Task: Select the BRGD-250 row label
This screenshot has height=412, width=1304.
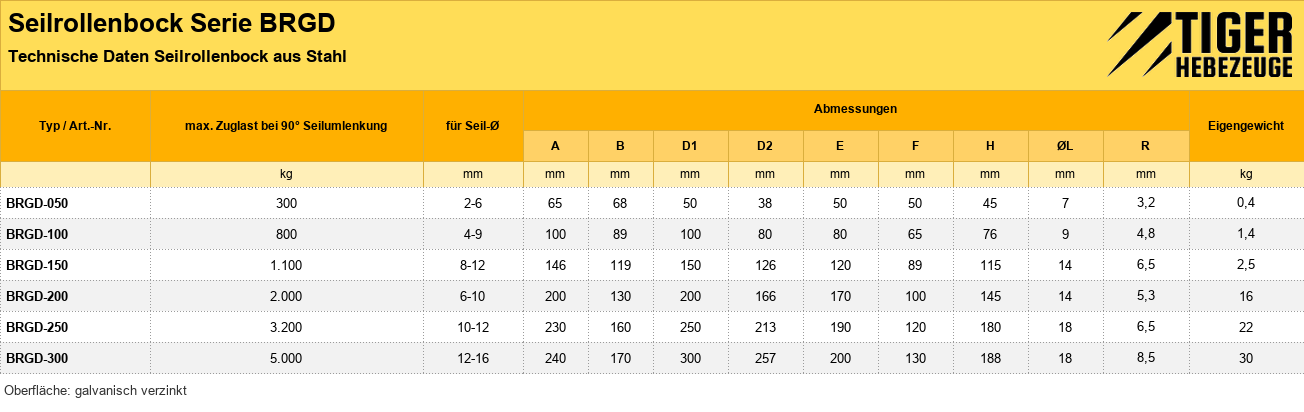Action: pos(37,327)
